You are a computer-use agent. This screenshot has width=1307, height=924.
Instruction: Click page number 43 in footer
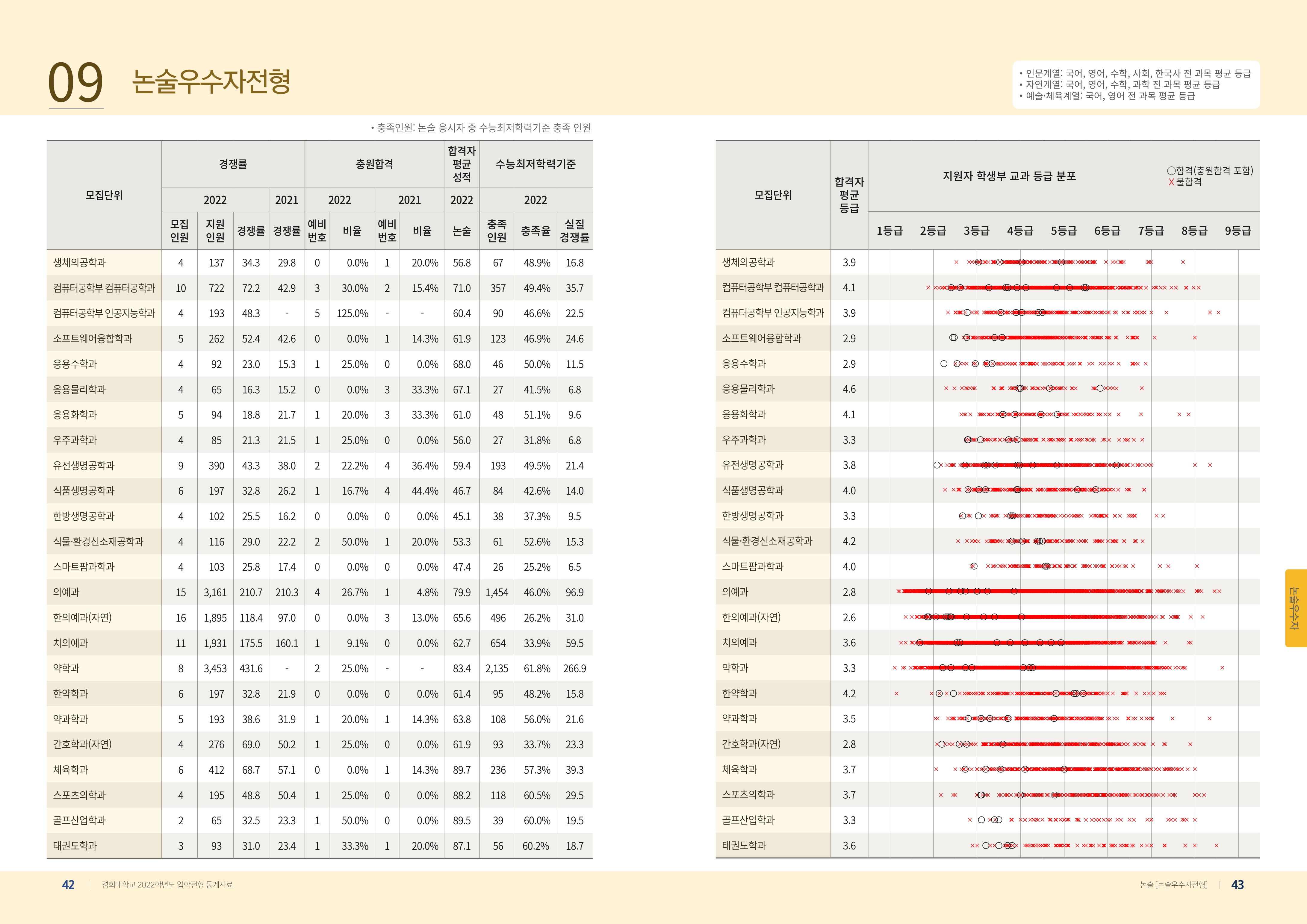tap(1237, 885)
